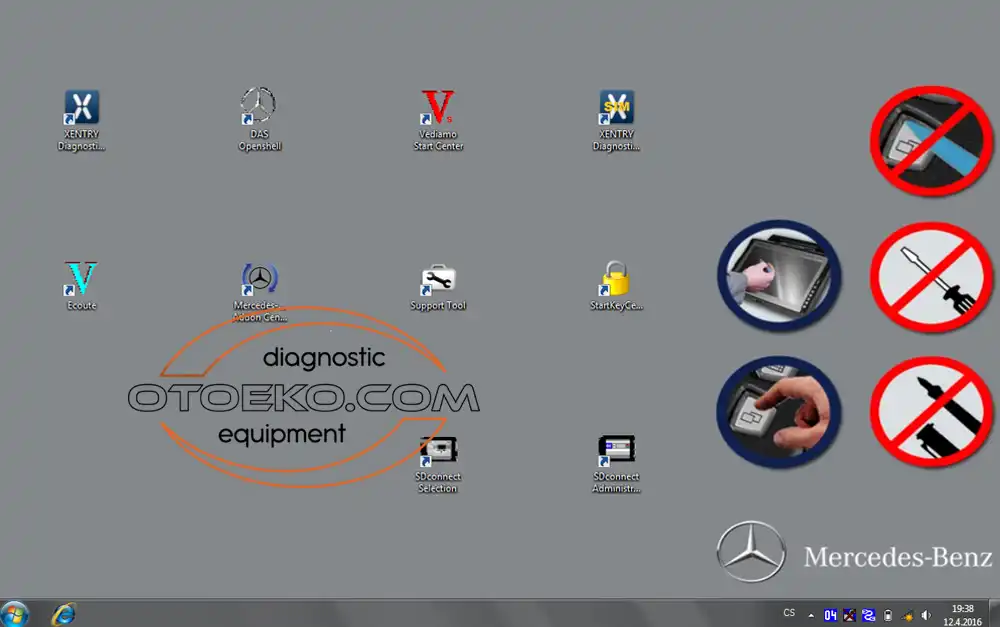Screen dimensions: 1000x627
Task: Select the Ecoute desktop icon
Action: tap(81, 279)
